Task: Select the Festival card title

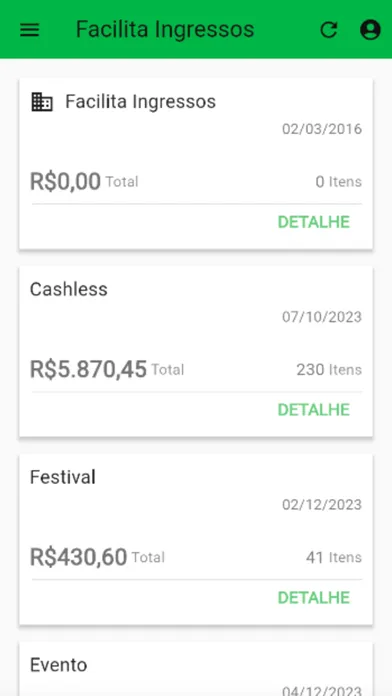Action: [x=63, y=477]
